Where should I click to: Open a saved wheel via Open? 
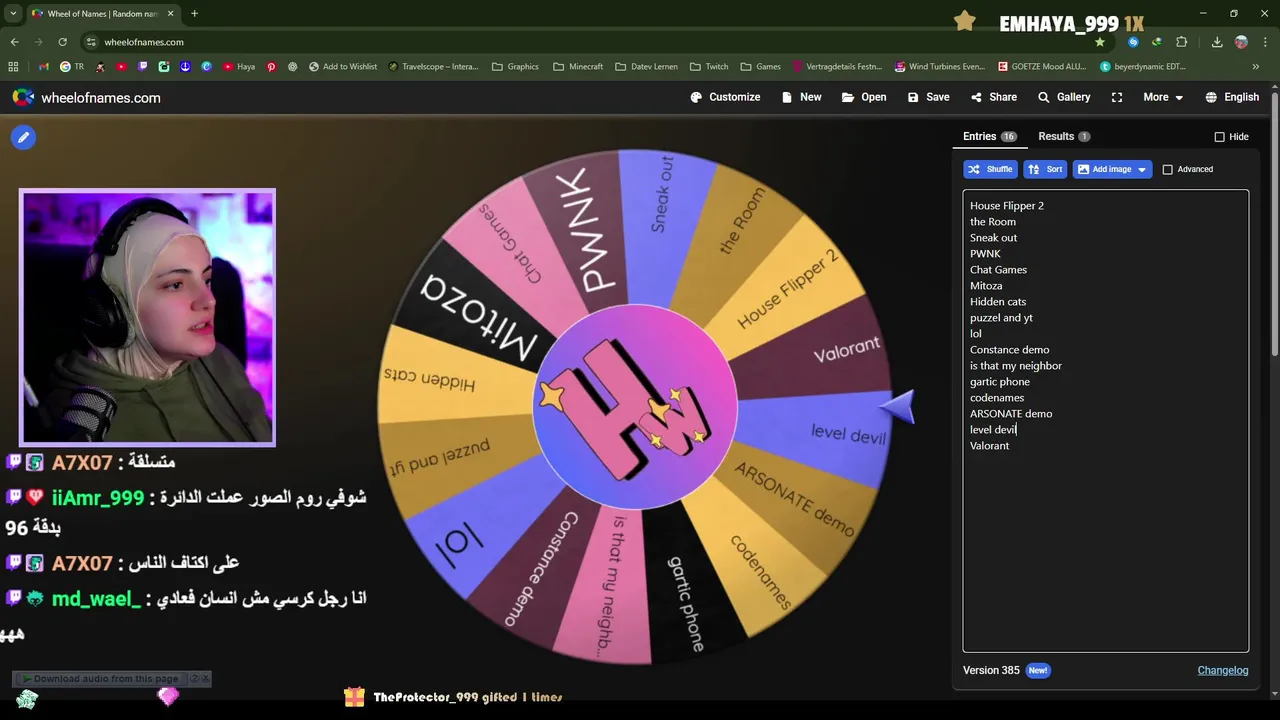[864, 97]
